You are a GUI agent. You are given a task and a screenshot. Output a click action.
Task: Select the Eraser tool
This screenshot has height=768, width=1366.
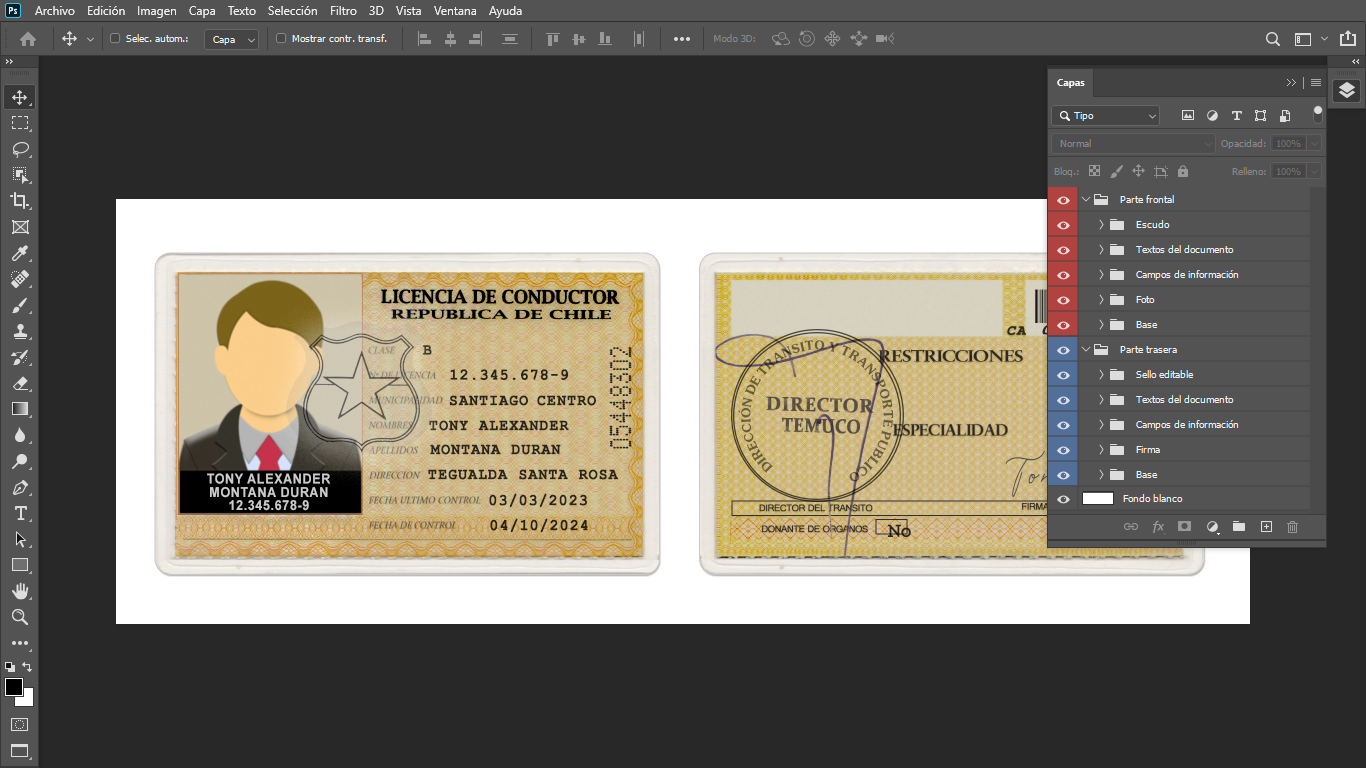(20, 383)
